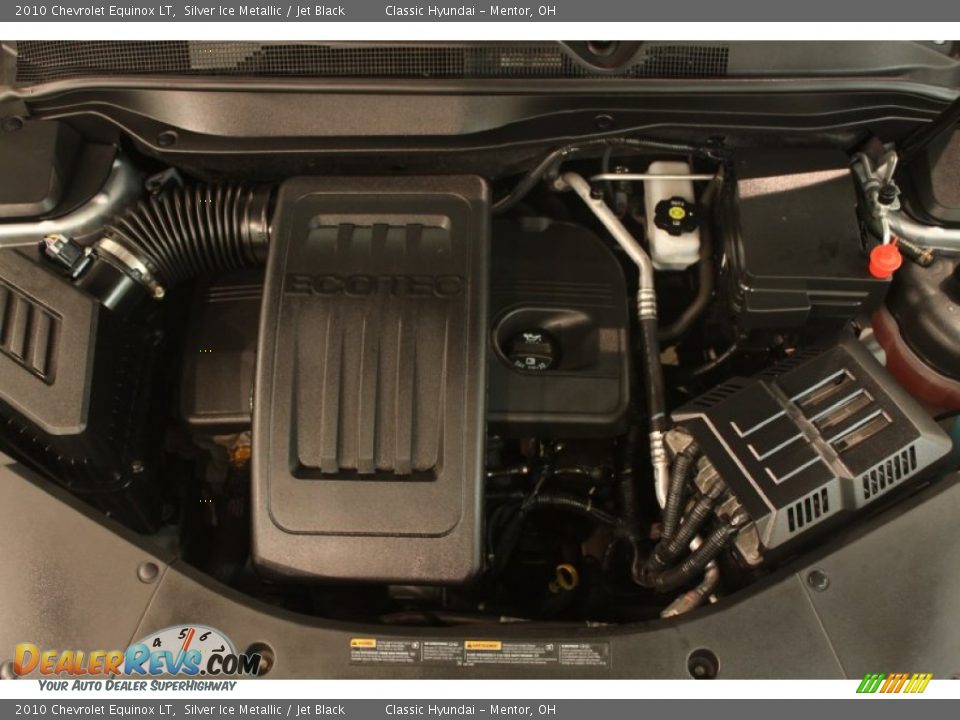Click the green-orange-yellow striped corner logo
Screen dimensions: 960x720
pyautogui.click(x=894, y=683)
